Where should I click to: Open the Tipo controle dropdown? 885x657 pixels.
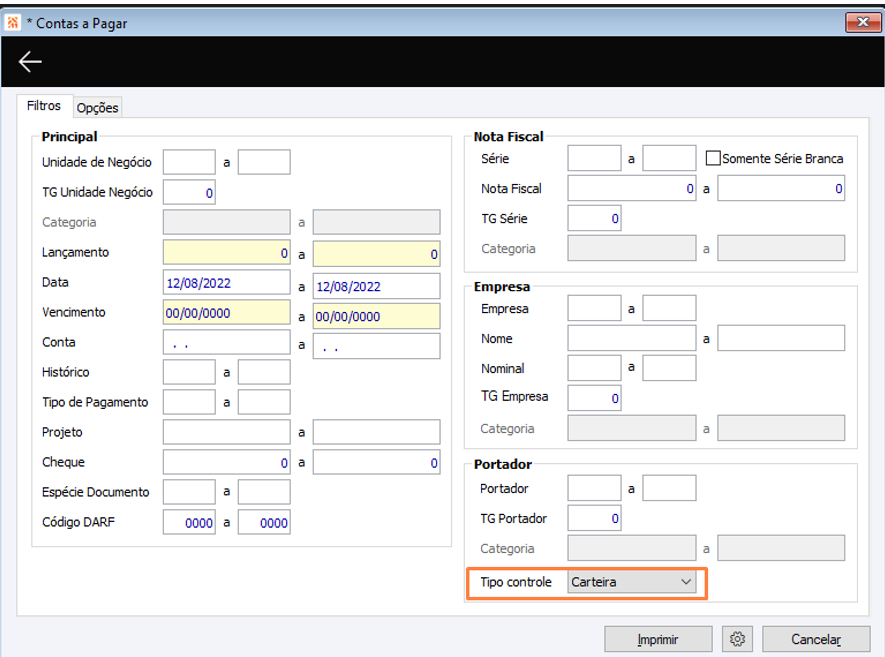click(631, 582)
